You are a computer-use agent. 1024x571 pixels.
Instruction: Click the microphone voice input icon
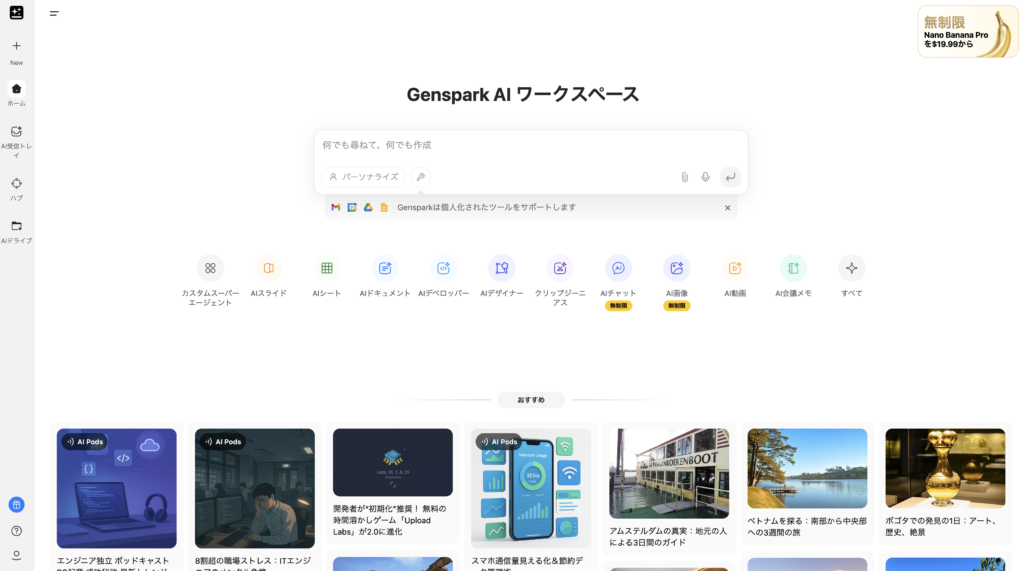[705, 177]
